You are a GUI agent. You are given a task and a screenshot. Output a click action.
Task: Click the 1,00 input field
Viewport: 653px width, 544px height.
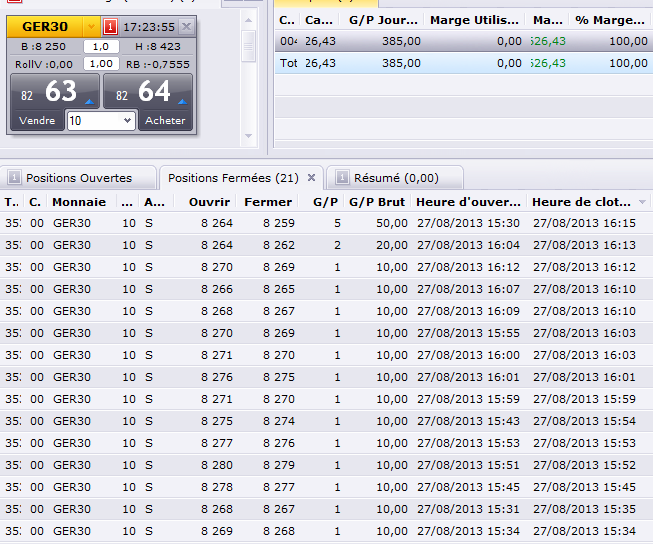(100, 63)
